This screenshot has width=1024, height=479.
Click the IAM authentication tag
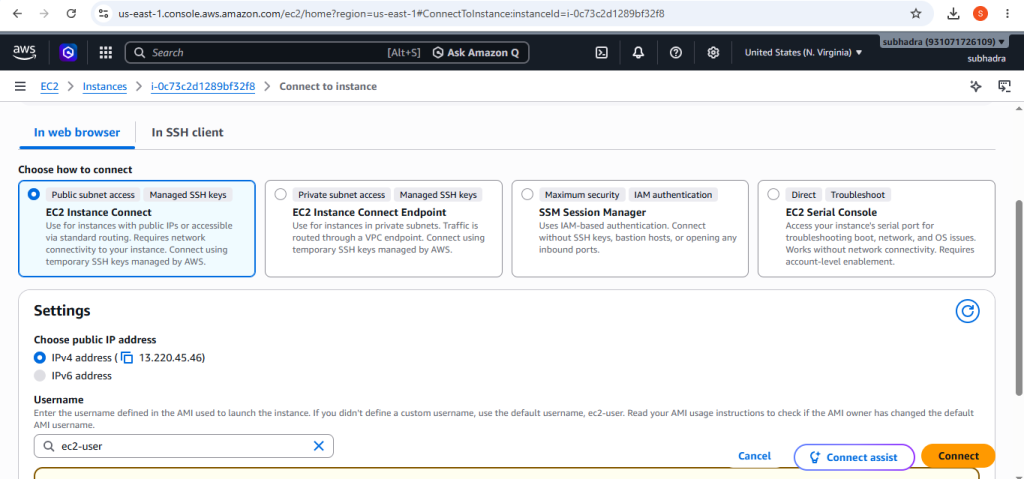click(x=673, y=195)
